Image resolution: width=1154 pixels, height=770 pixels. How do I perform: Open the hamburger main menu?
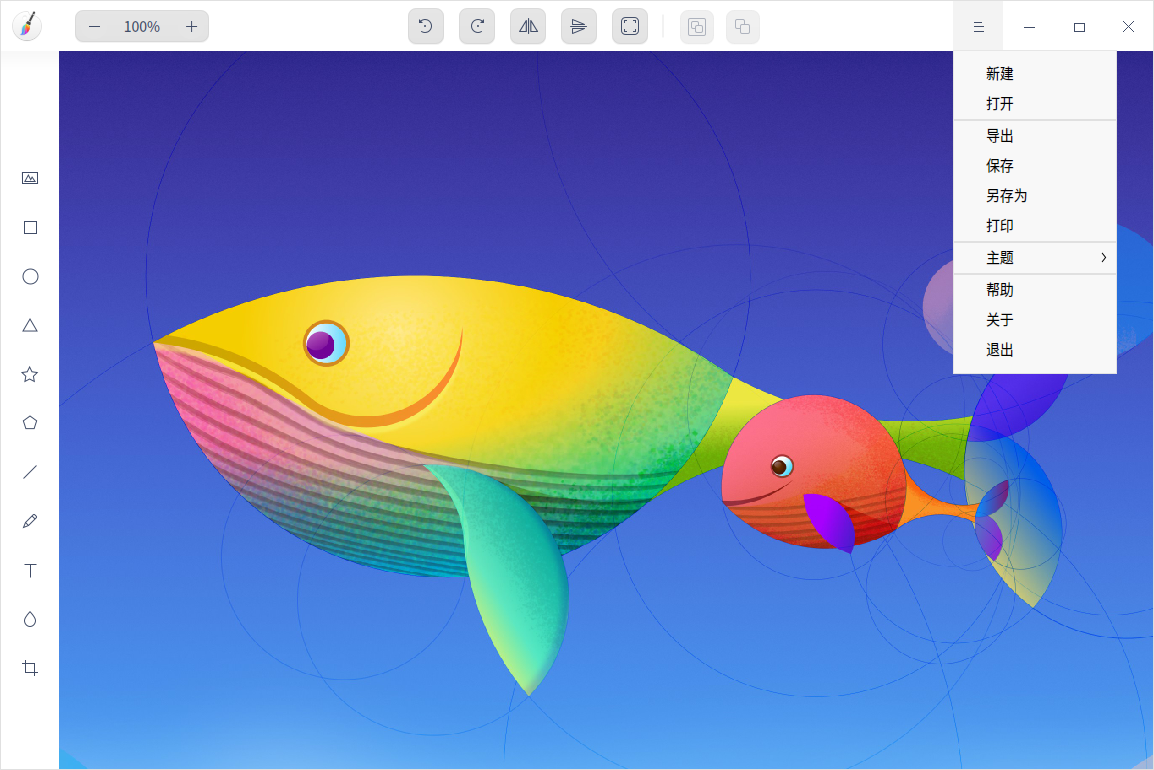[x=978, y=27]
